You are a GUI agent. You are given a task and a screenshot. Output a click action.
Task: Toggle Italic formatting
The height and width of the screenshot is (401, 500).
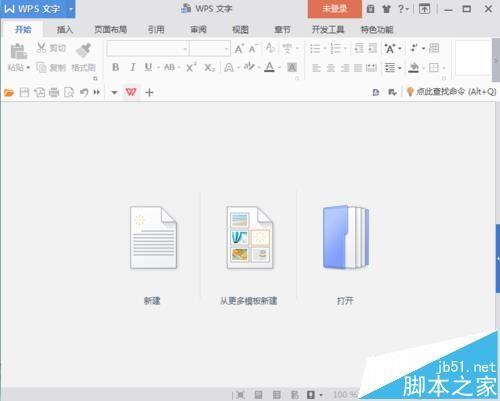click(133, 67)
